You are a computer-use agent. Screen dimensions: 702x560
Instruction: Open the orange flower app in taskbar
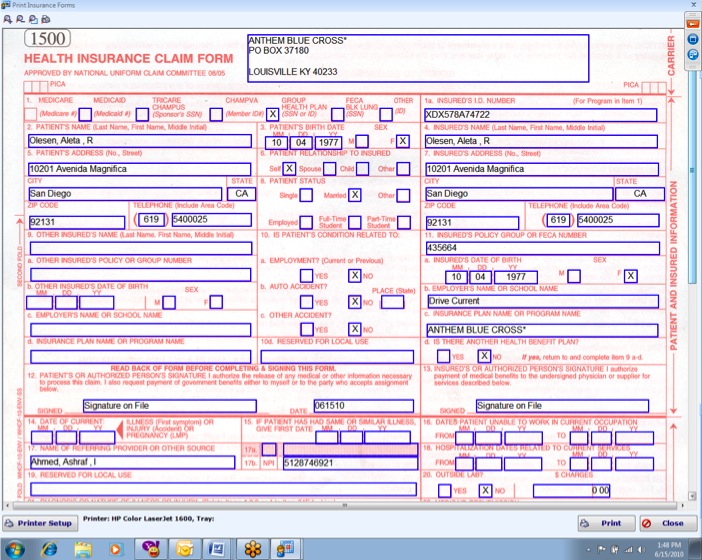(253, 549)
